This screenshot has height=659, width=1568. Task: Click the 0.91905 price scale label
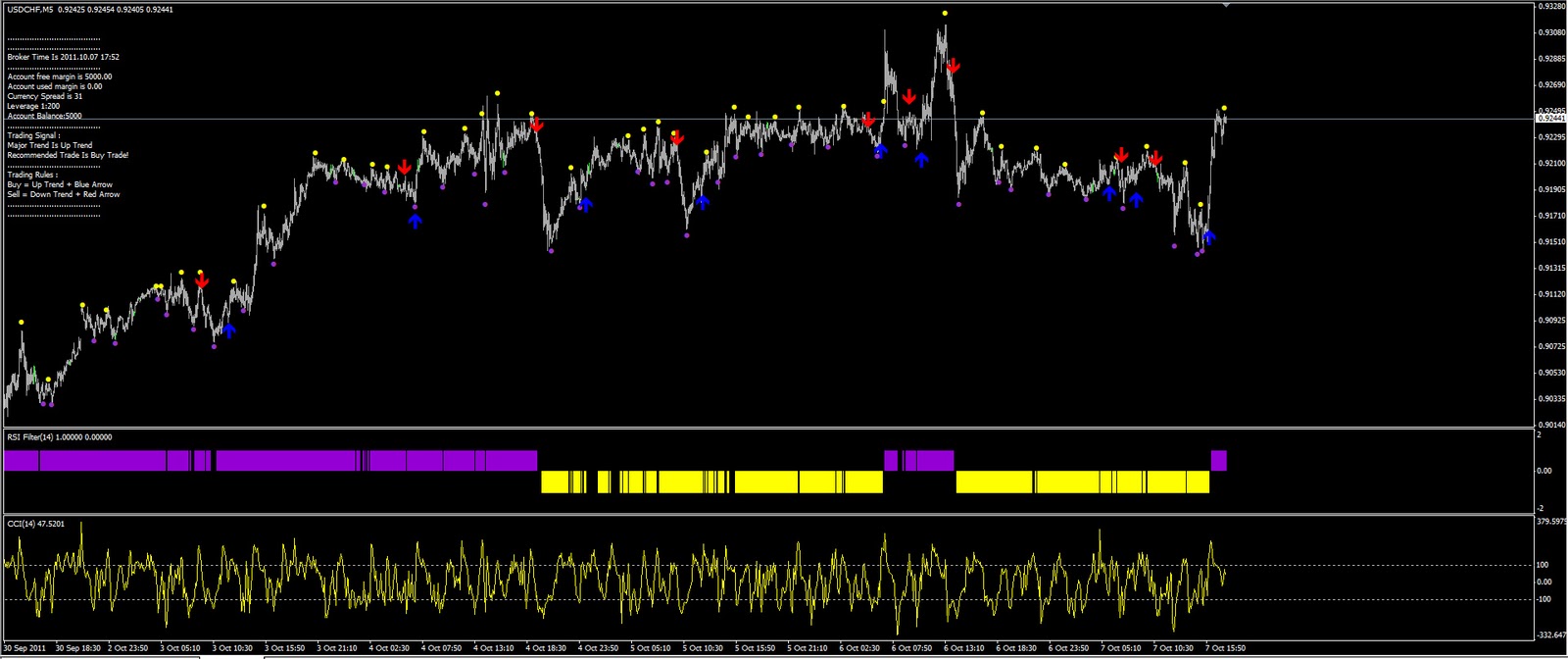point(1551,189)
